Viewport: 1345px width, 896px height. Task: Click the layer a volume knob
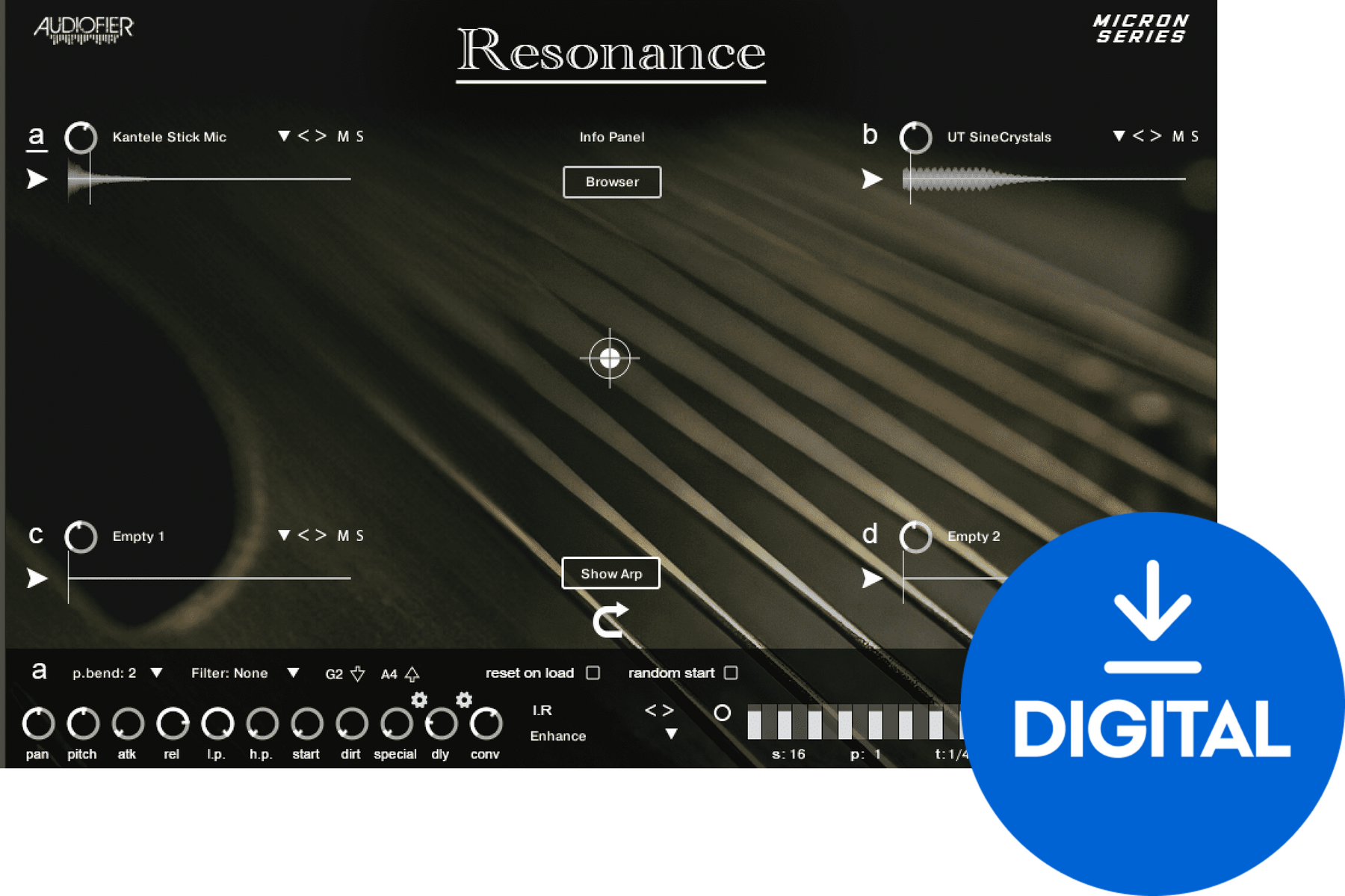(x=81, y=138)
